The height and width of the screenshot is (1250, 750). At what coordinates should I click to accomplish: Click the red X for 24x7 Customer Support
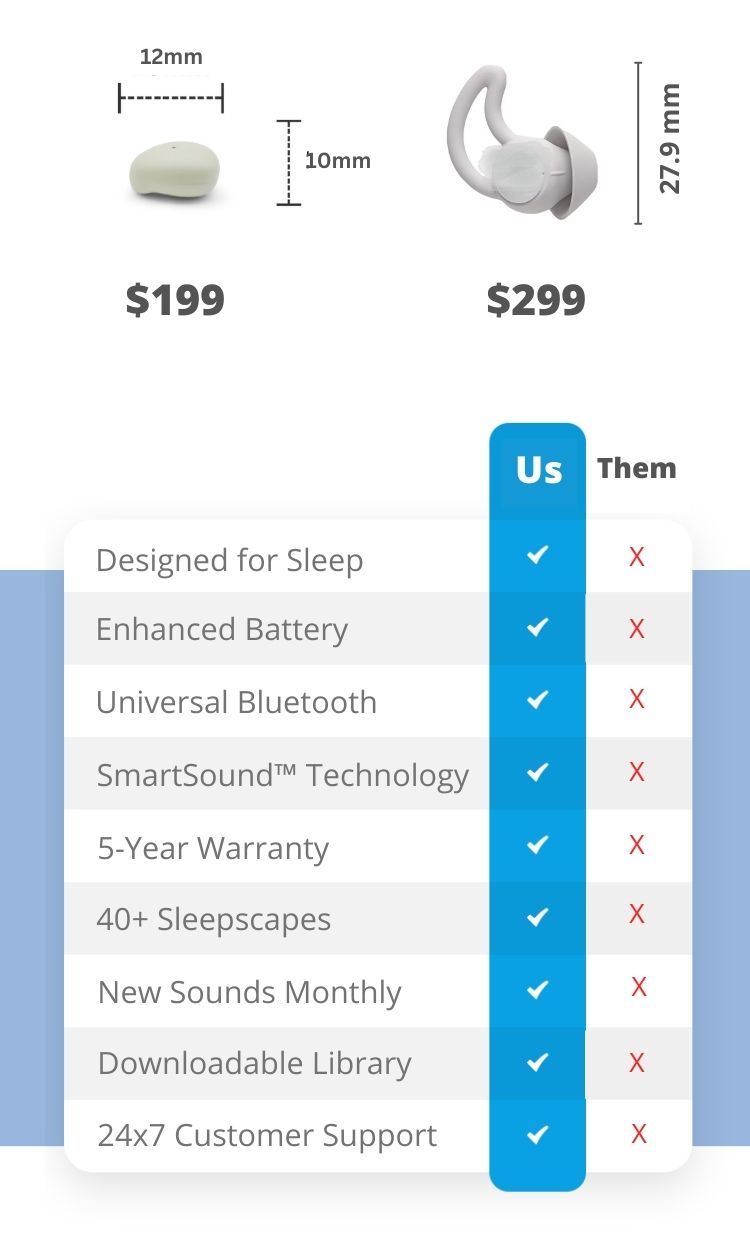(x=639, y=1133)
